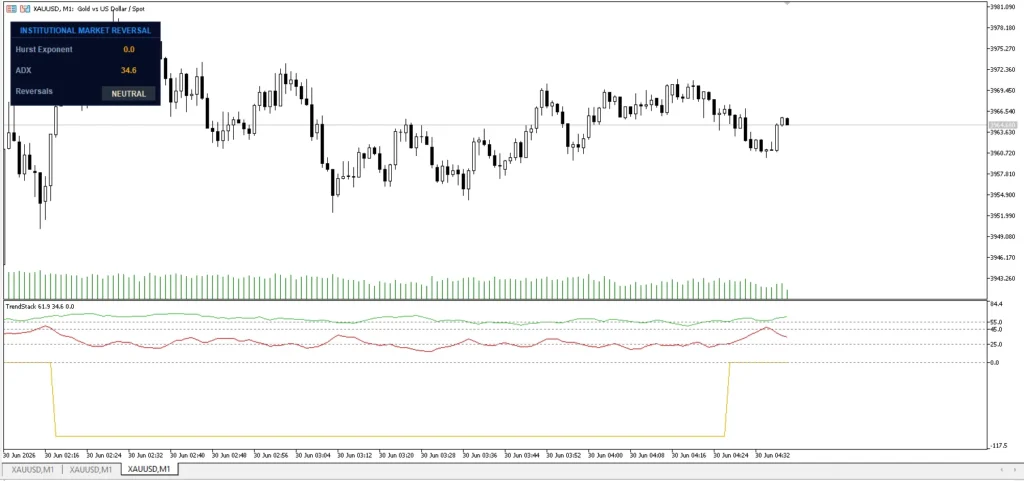Select the active third XAUUSD,M1 tab
Image resolution: width=1024 pixels, height=481 pixels.
150,469
